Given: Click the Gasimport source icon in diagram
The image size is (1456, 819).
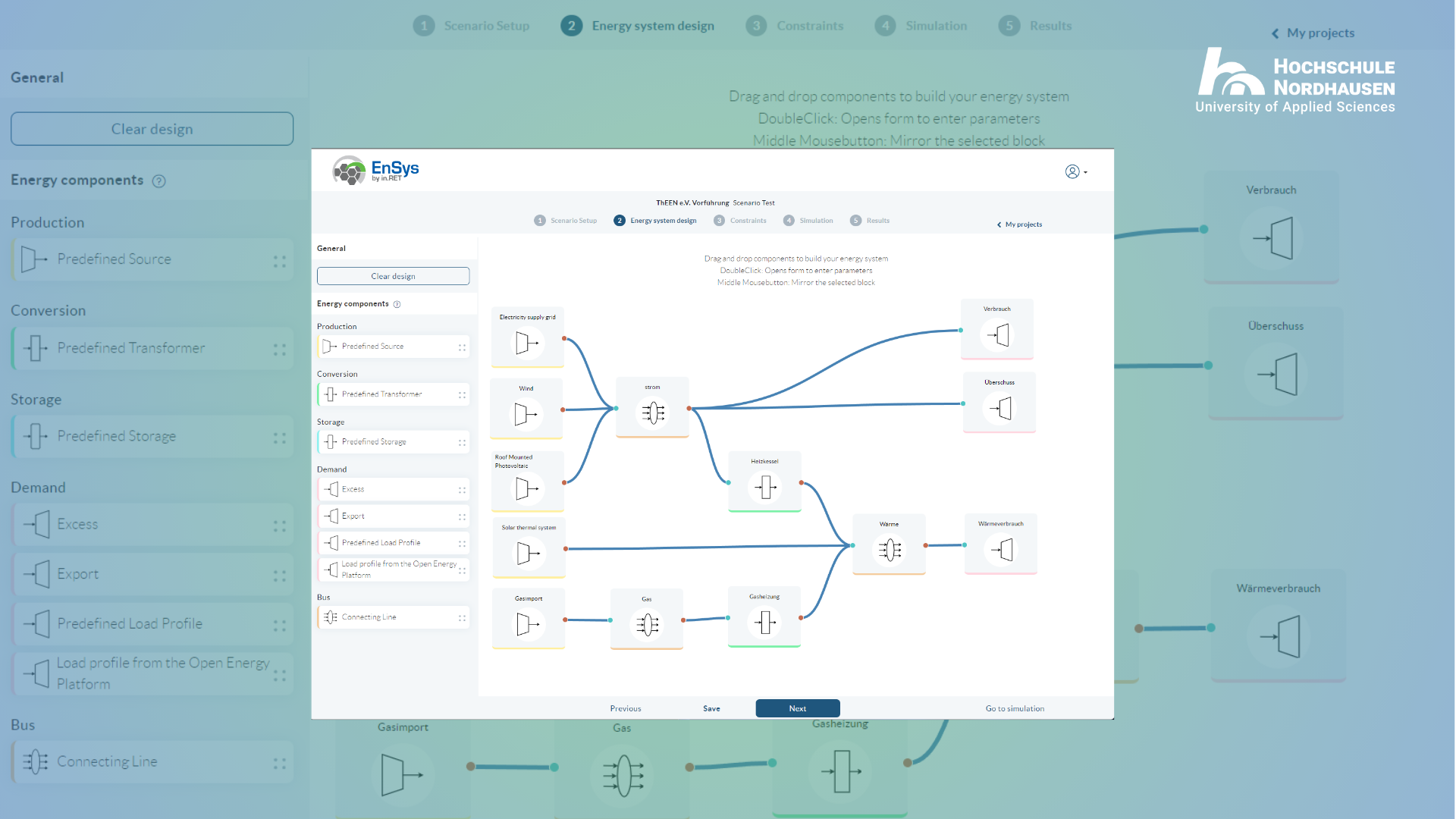Looking at the screenshot, I should pos(528,624).
